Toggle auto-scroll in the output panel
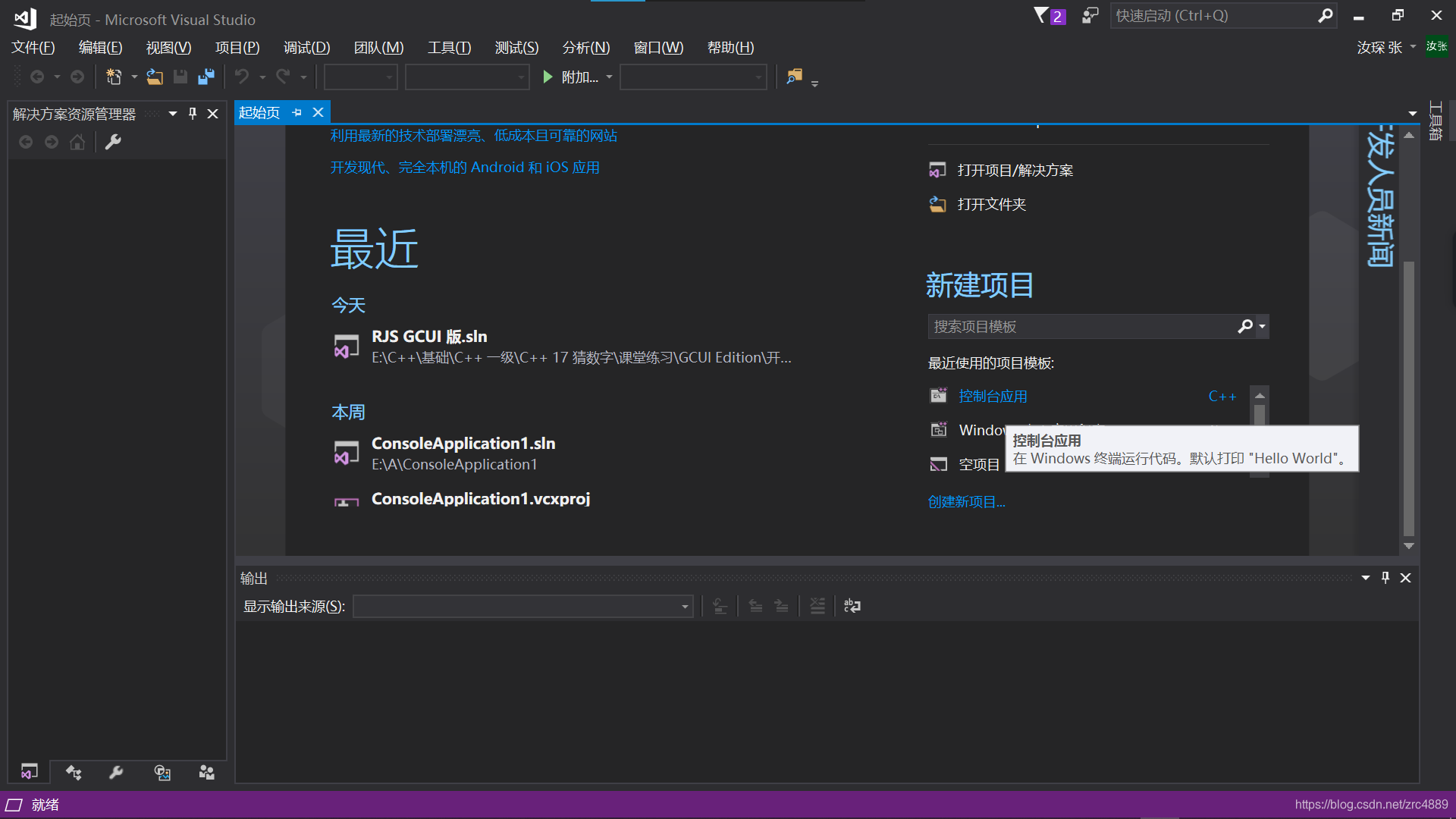Screen dimensions: 1456x819 (x=720, y=606)
